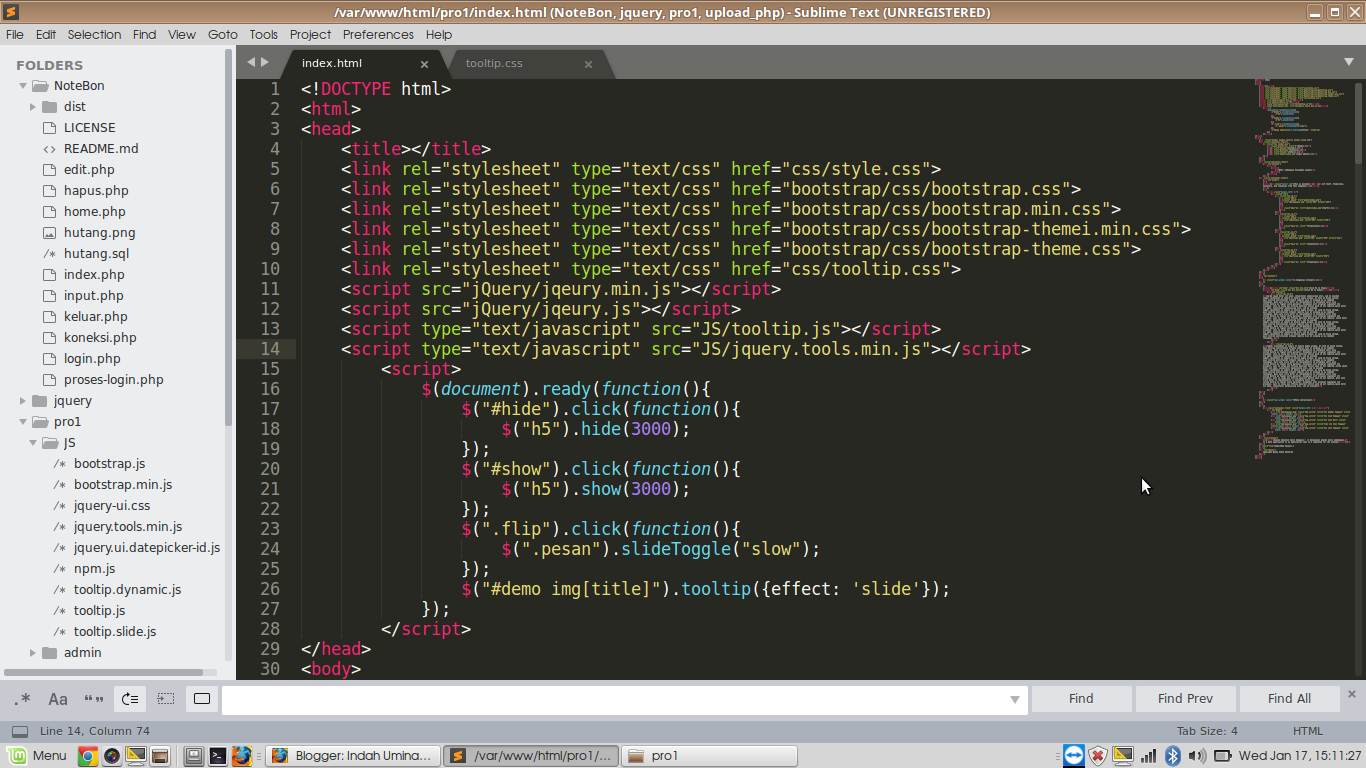The width and height of the screenshot is (1366, 768).
Task: Click the red shield tray icon
Action: coord(1098,756)
